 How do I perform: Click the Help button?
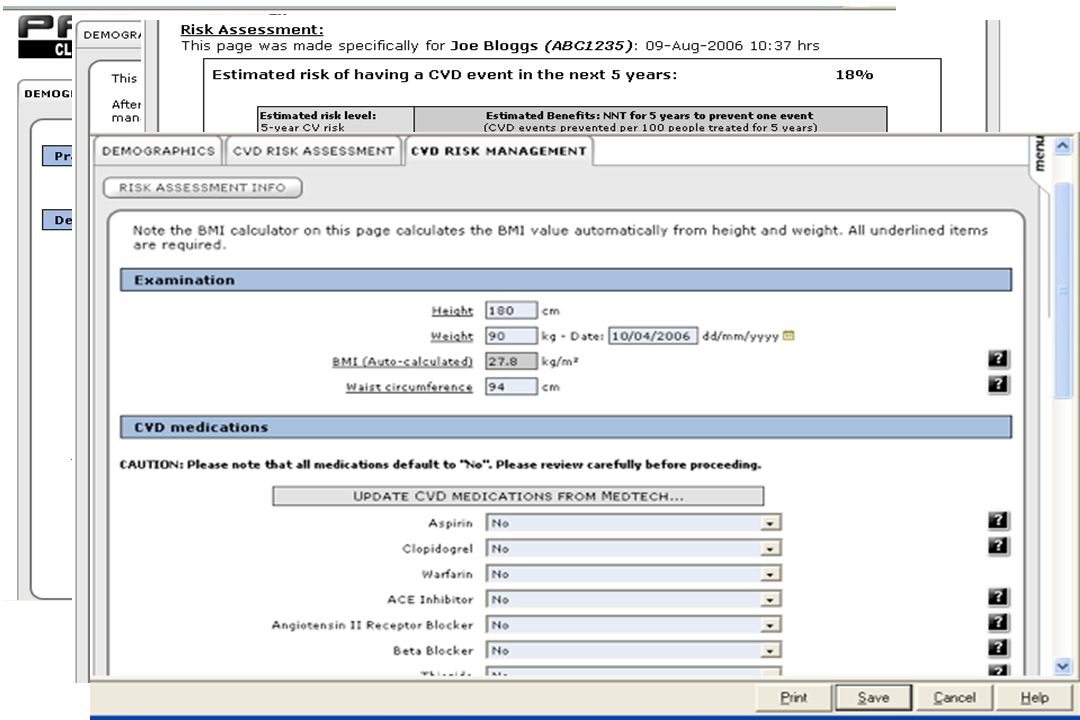1035,697
